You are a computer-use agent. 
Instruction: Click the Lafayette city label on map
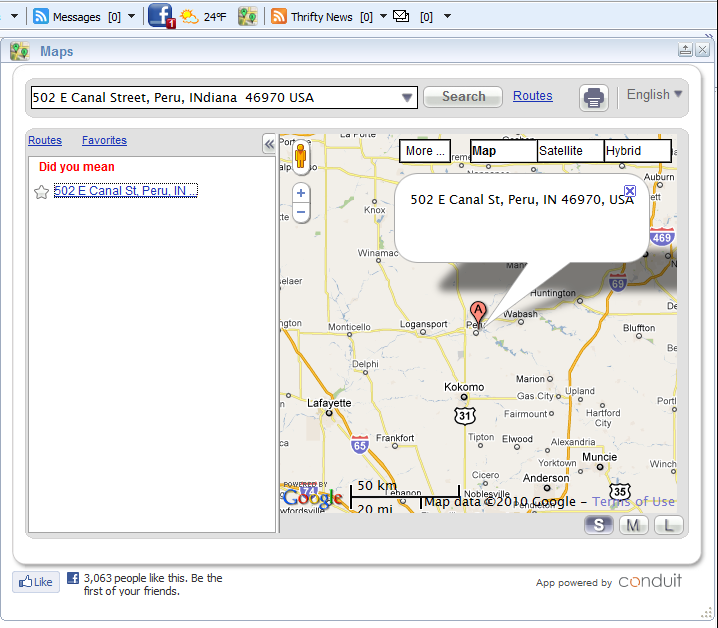pos(329,403)
